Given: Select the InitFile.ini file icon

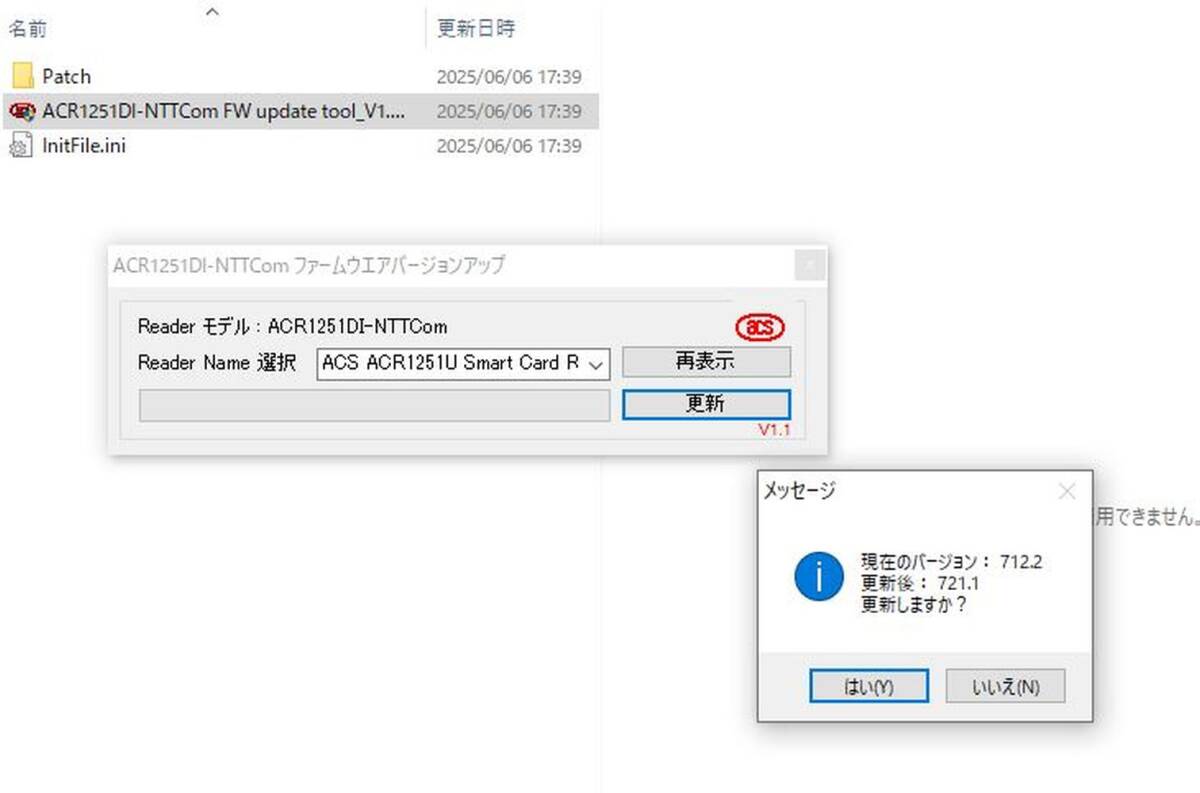Looking at the screenshot, I should pos(21,146).
